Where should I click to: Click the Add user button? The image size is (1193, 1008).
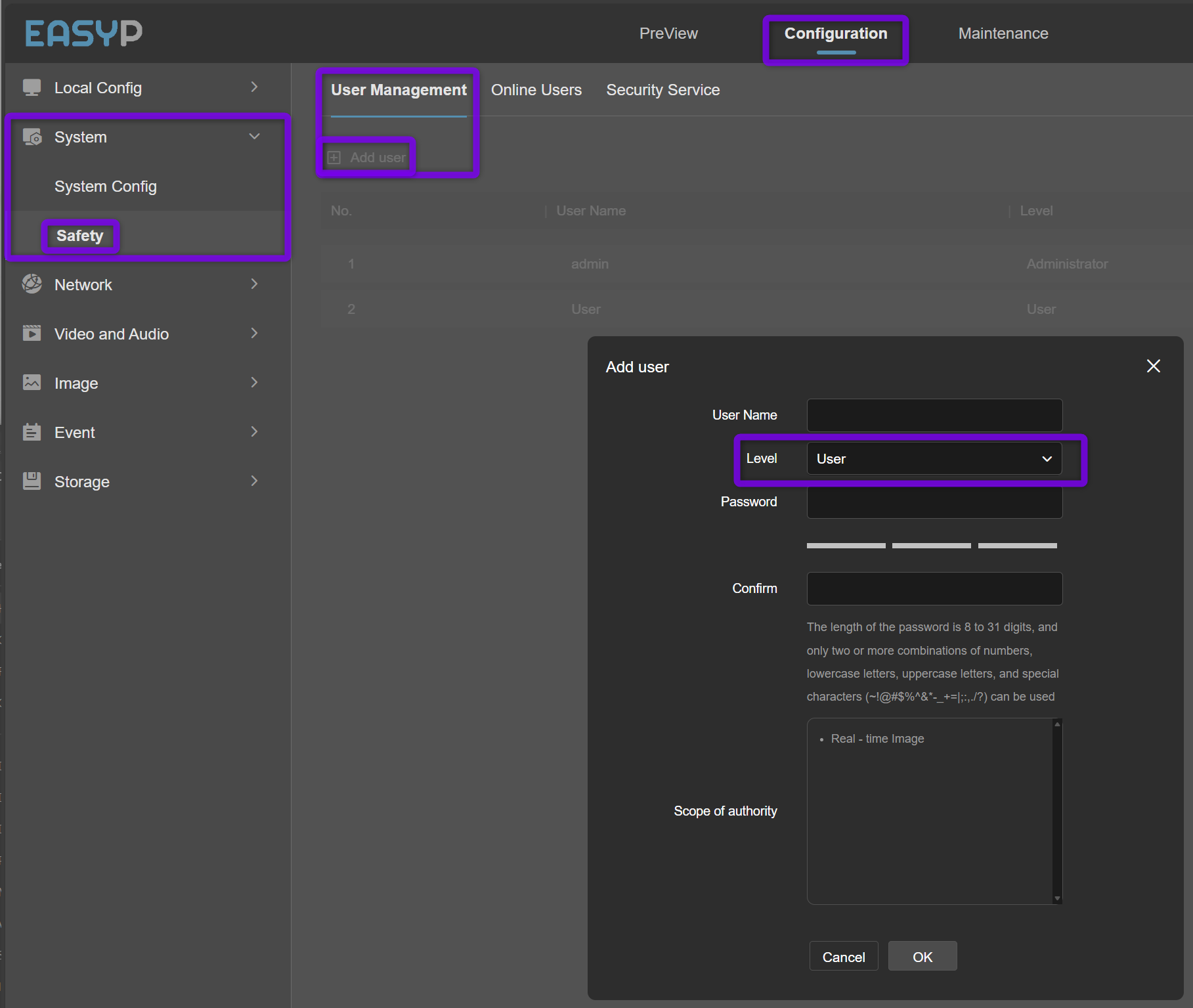(x=368, y=158)
